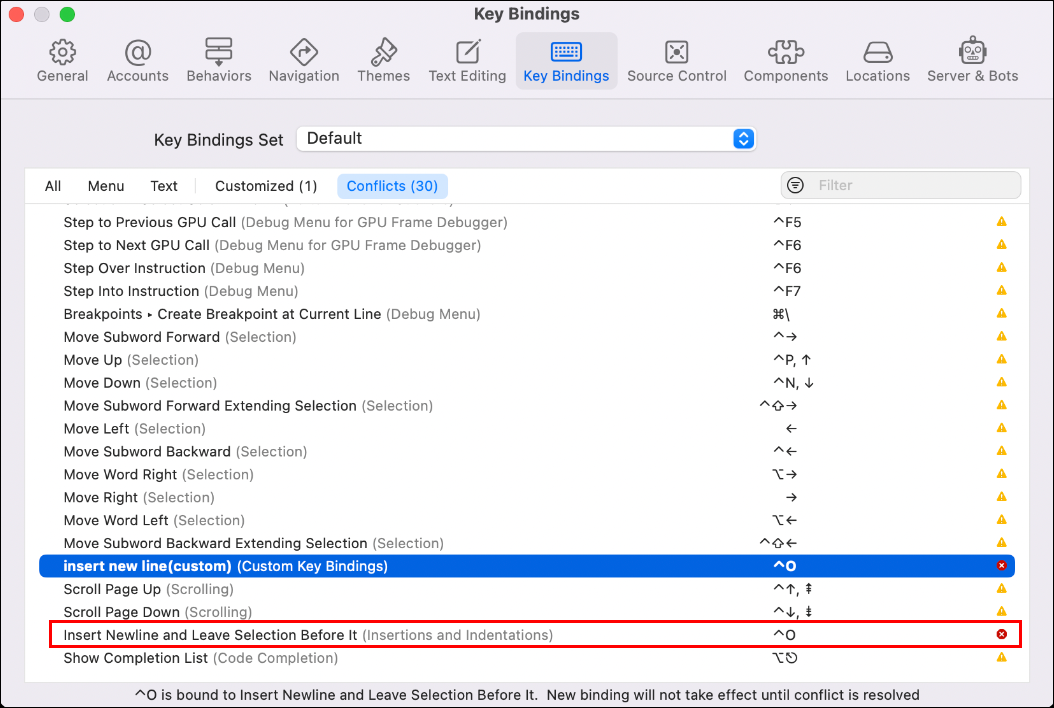This screenshot has height=708, width=1054.
Task: Open the Behaviors preferences pane
Action: tap(219, 61)
